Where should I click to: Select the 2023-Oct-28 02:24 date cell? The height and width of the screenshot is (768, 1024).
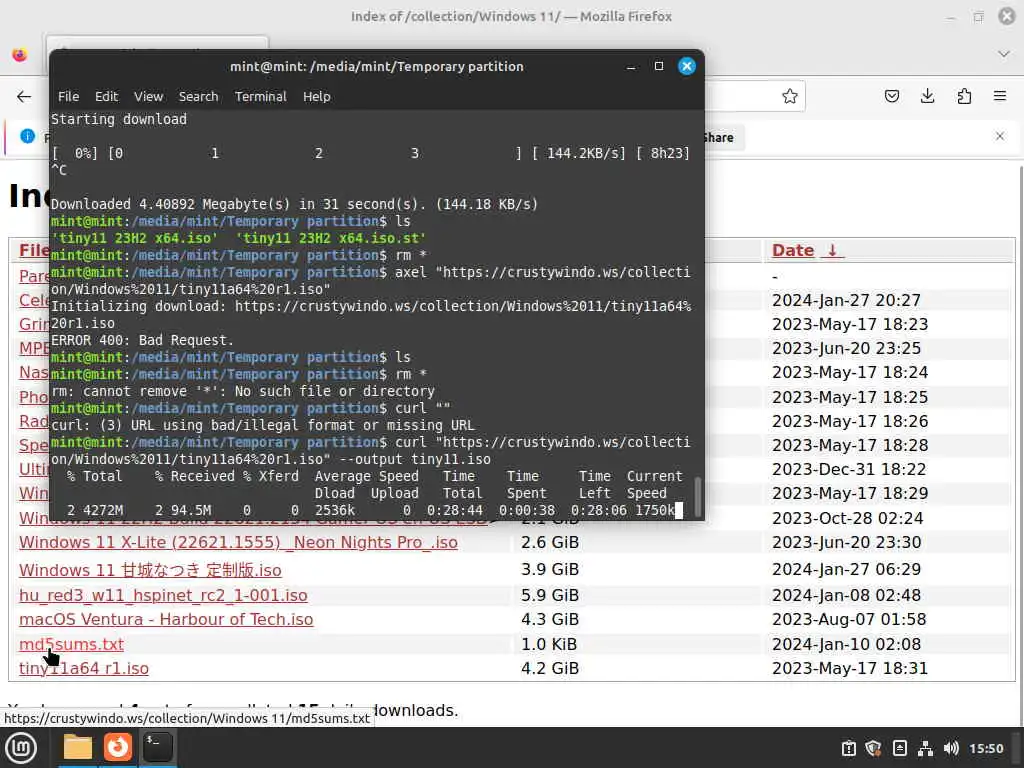click(x=848, y=518)
